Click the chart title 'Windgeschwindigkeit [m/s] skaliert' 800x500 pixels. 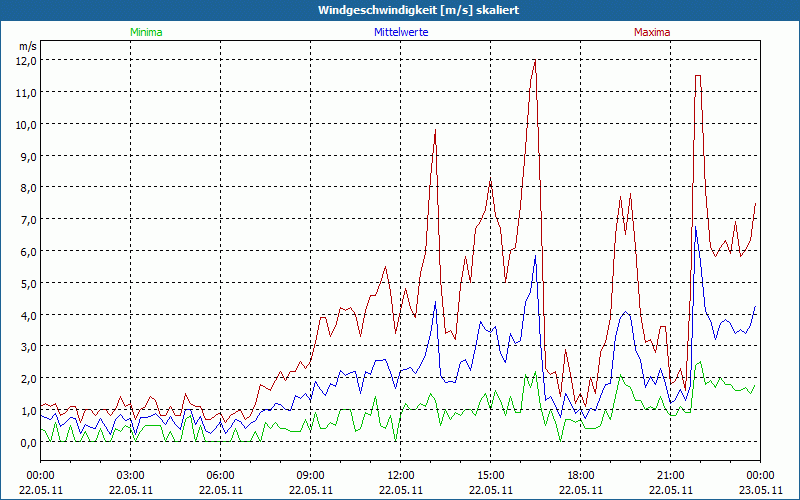coord(418,10)
